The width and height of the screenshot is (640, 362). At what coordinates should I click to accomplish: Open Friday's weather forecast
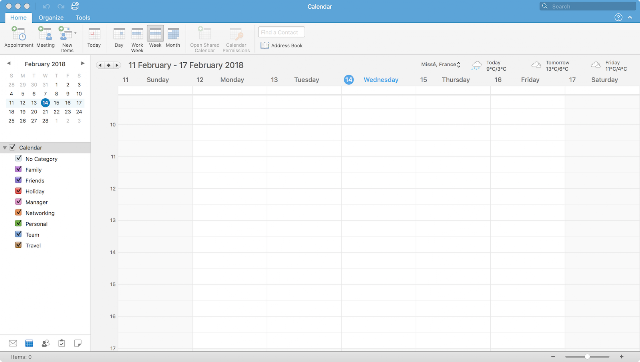tap(609, 65)
